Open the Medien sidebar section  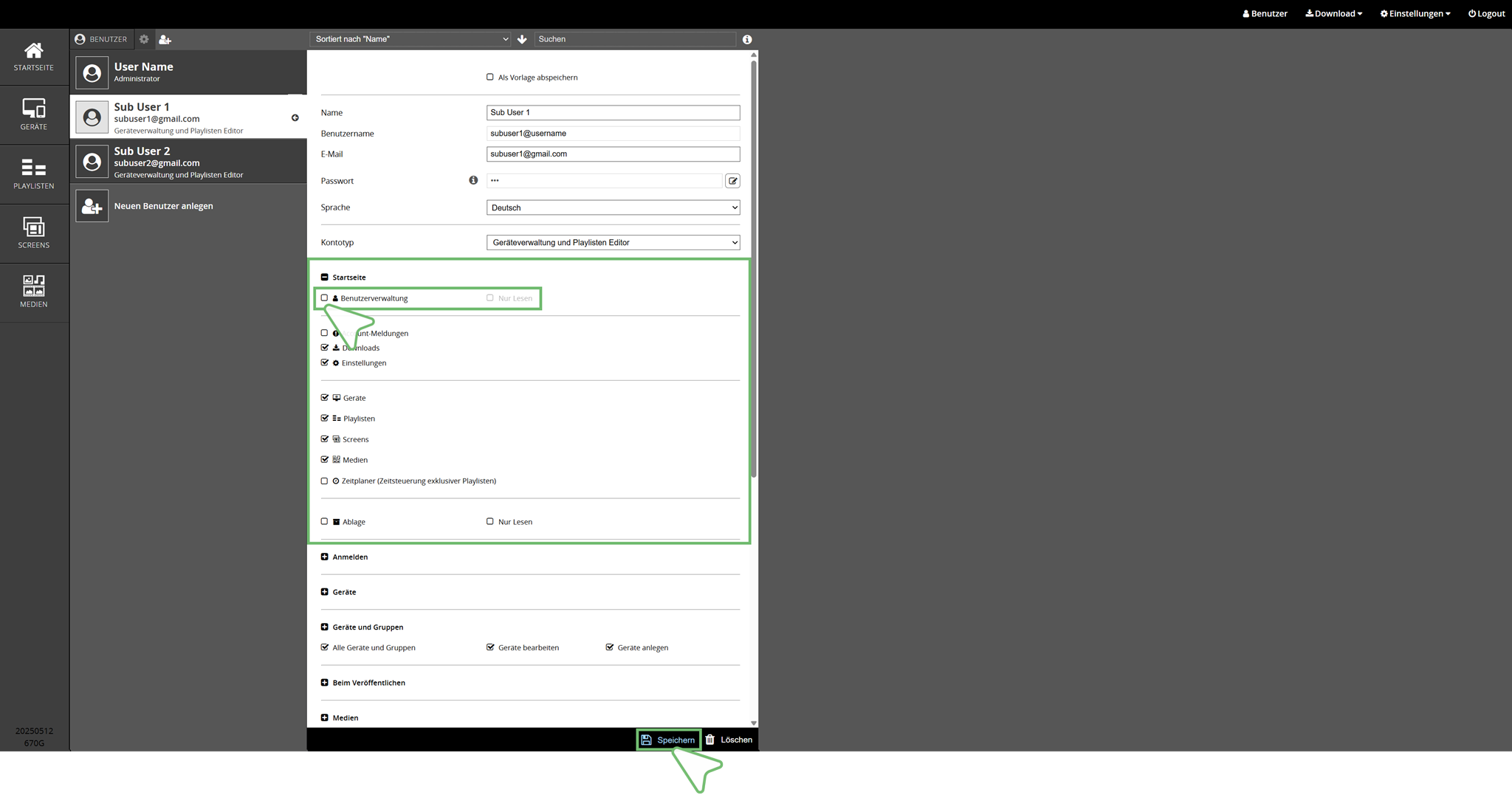pos(34,292)
